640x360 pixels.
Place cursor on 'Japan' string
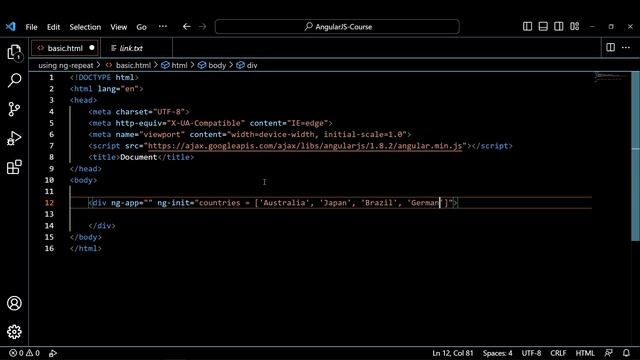coord(335,203)
